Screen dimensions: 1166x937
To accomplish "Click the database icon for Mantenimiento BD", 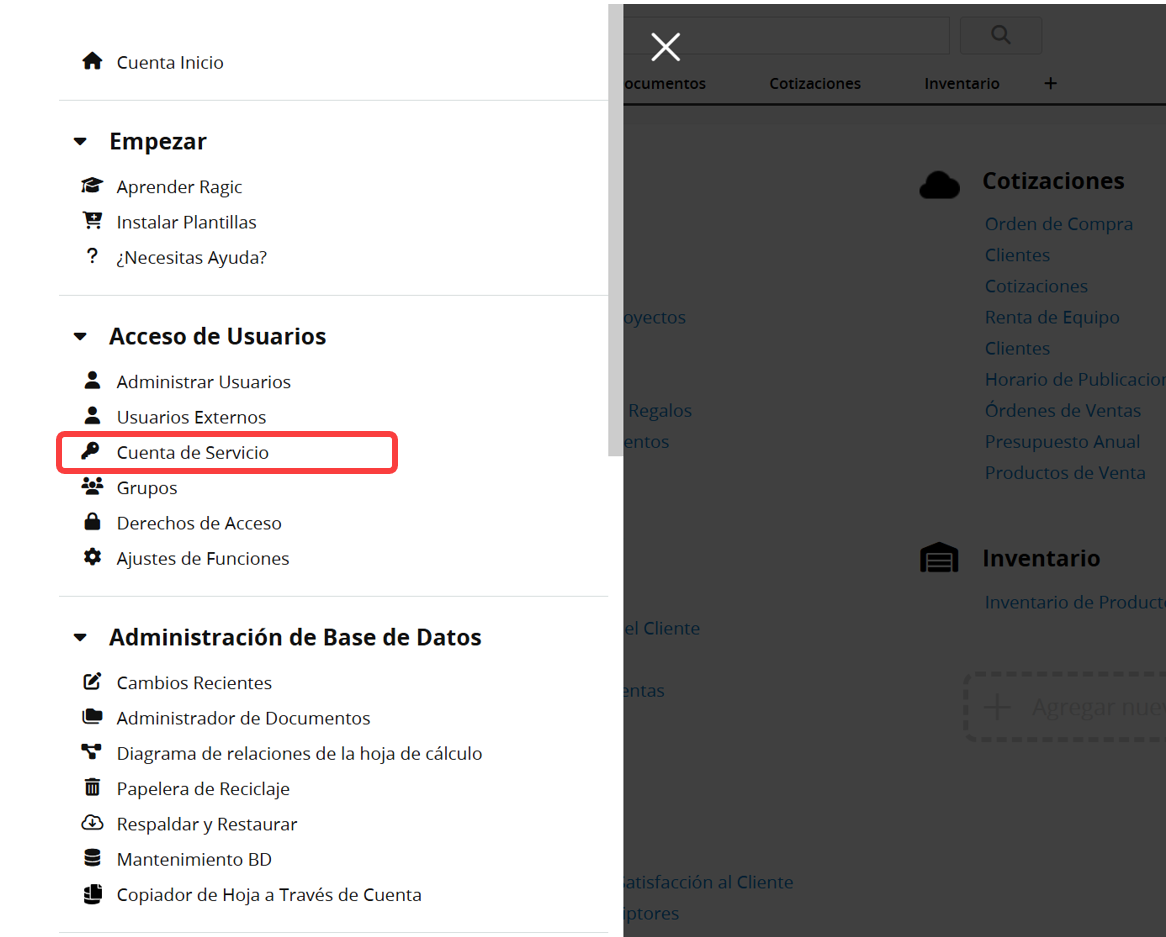I will point(92,859).
